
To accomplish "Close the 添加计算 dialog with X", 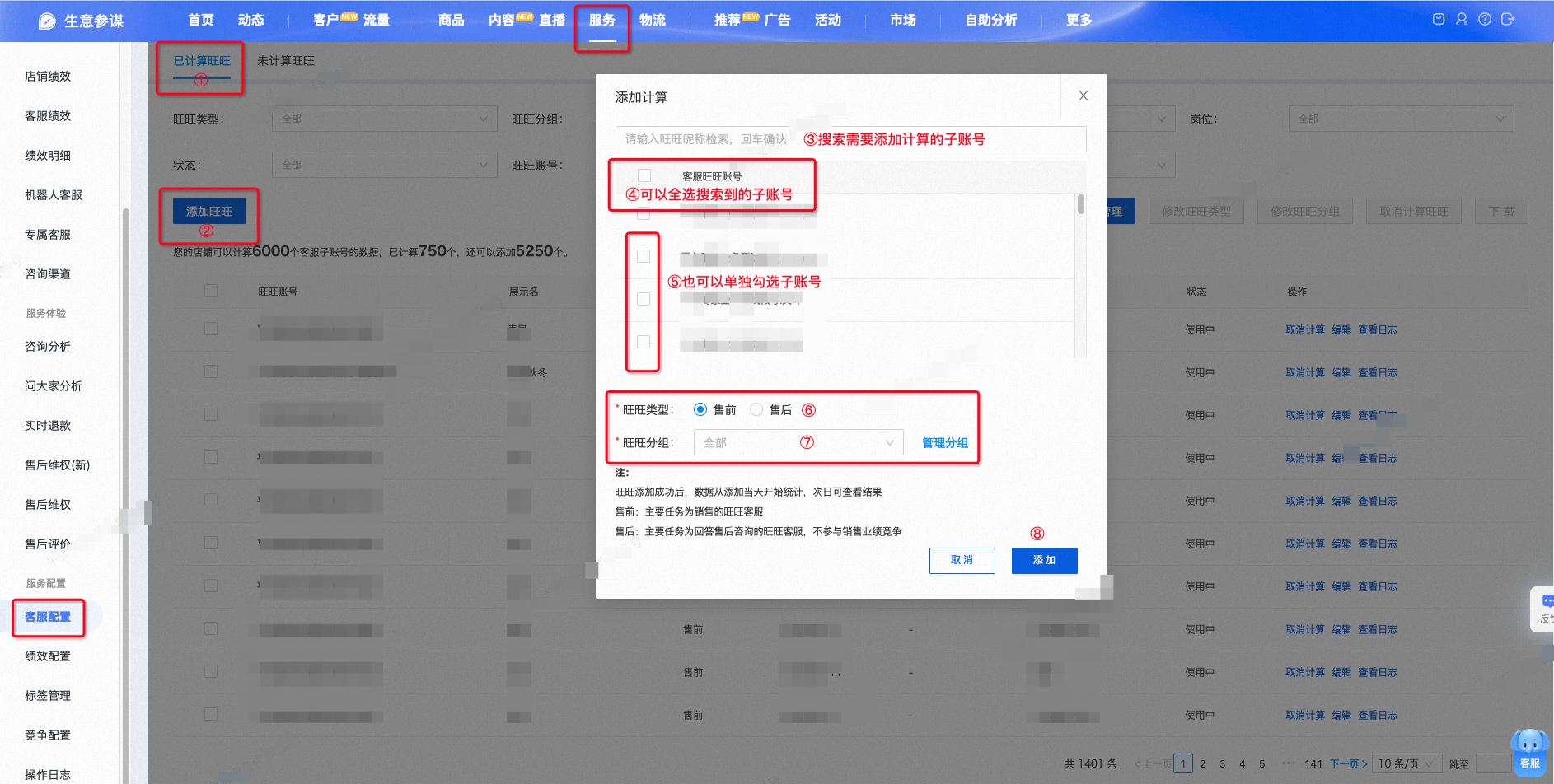I will [x=1084, y=96].
